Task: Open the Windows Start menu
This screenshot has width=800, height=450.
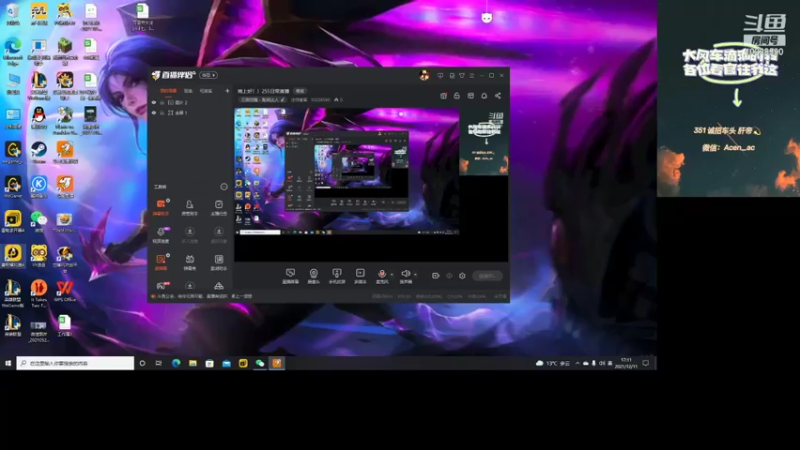Action: 8,363
